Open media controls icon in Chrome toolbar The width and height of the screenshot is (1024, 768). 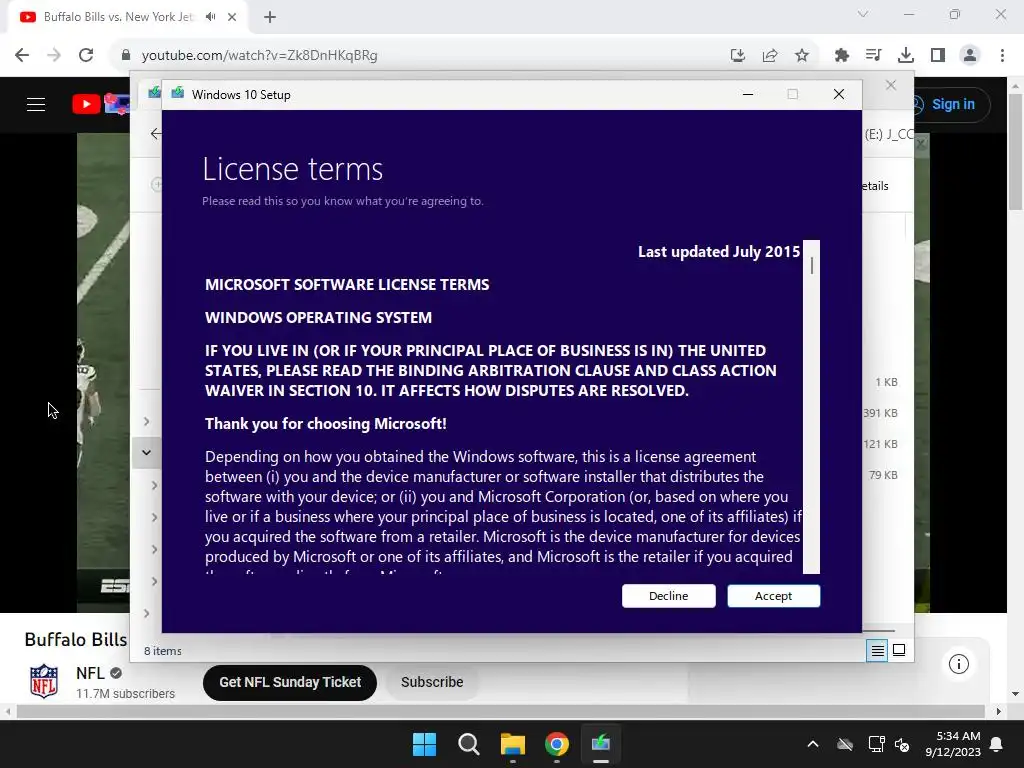pyautogui.click(x=873, y=56)
